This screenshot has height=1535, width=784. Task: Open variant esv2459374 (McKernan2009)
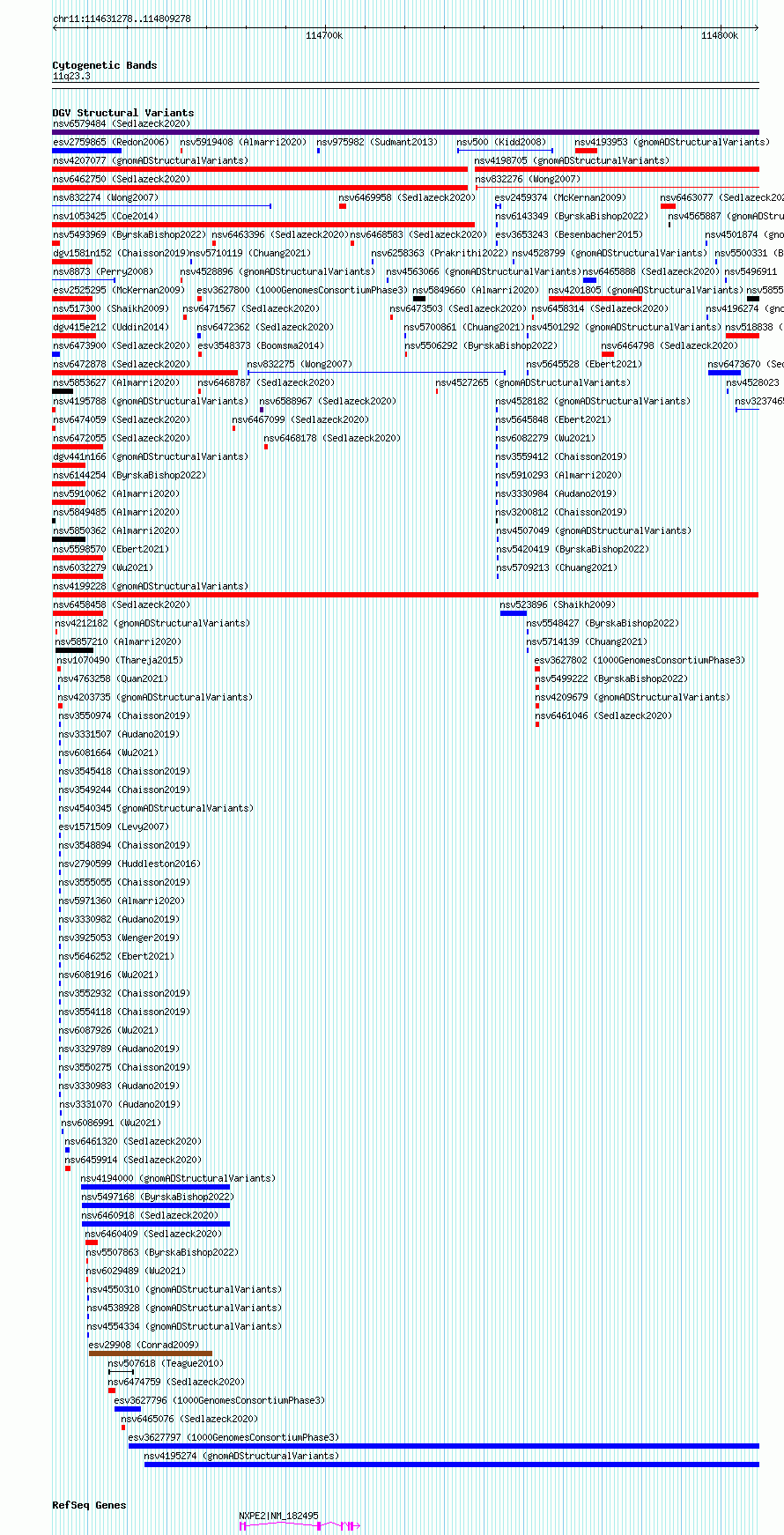click(x=560, y=197)
